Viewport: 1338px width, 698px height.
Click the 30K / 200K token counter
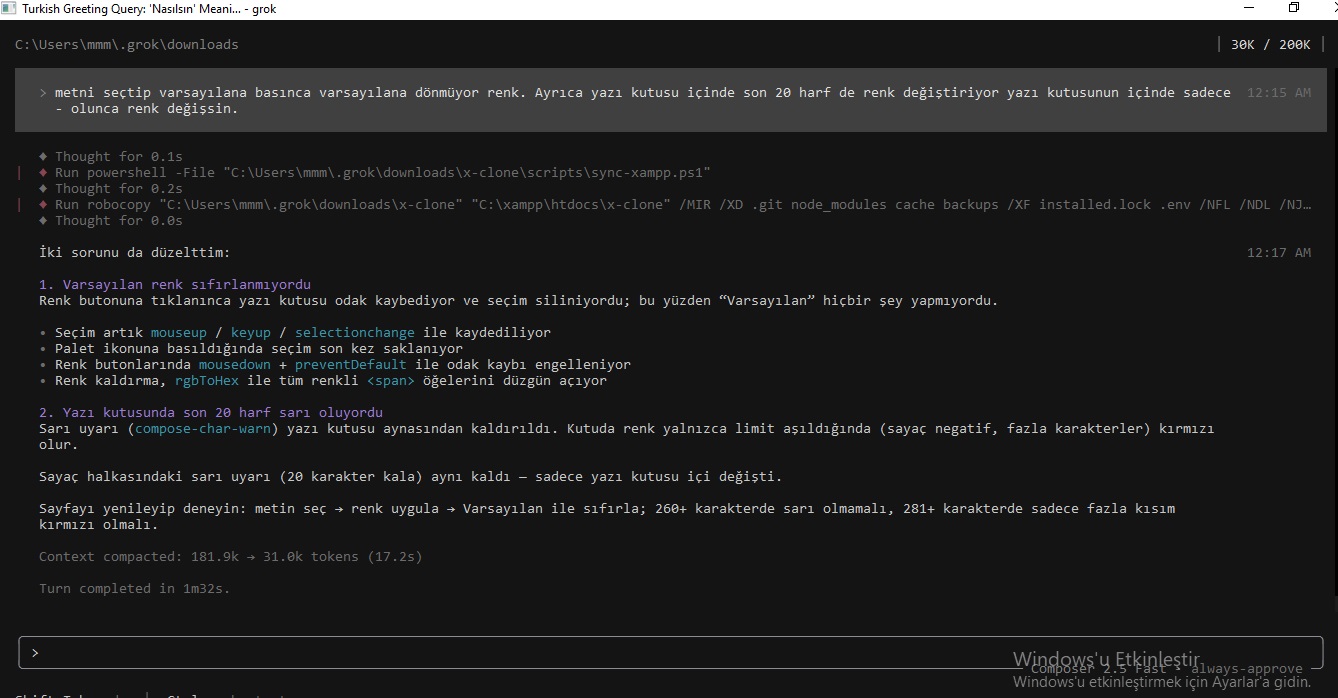click(1270, 45)
